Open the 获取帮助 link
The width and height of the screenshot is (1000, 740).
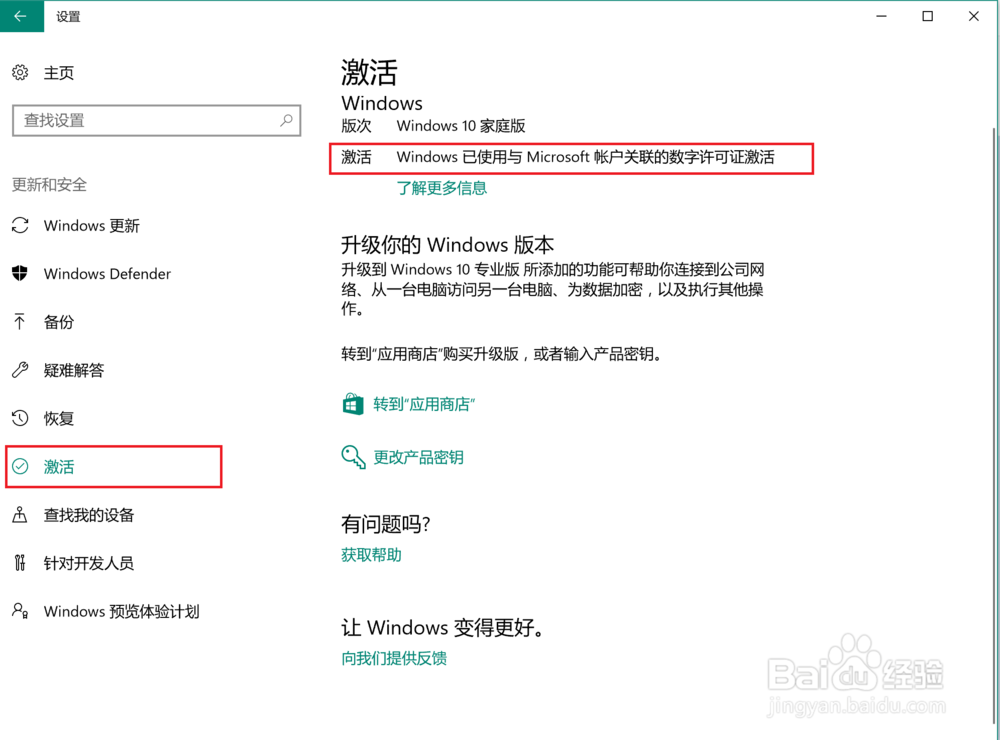(371, 555)
